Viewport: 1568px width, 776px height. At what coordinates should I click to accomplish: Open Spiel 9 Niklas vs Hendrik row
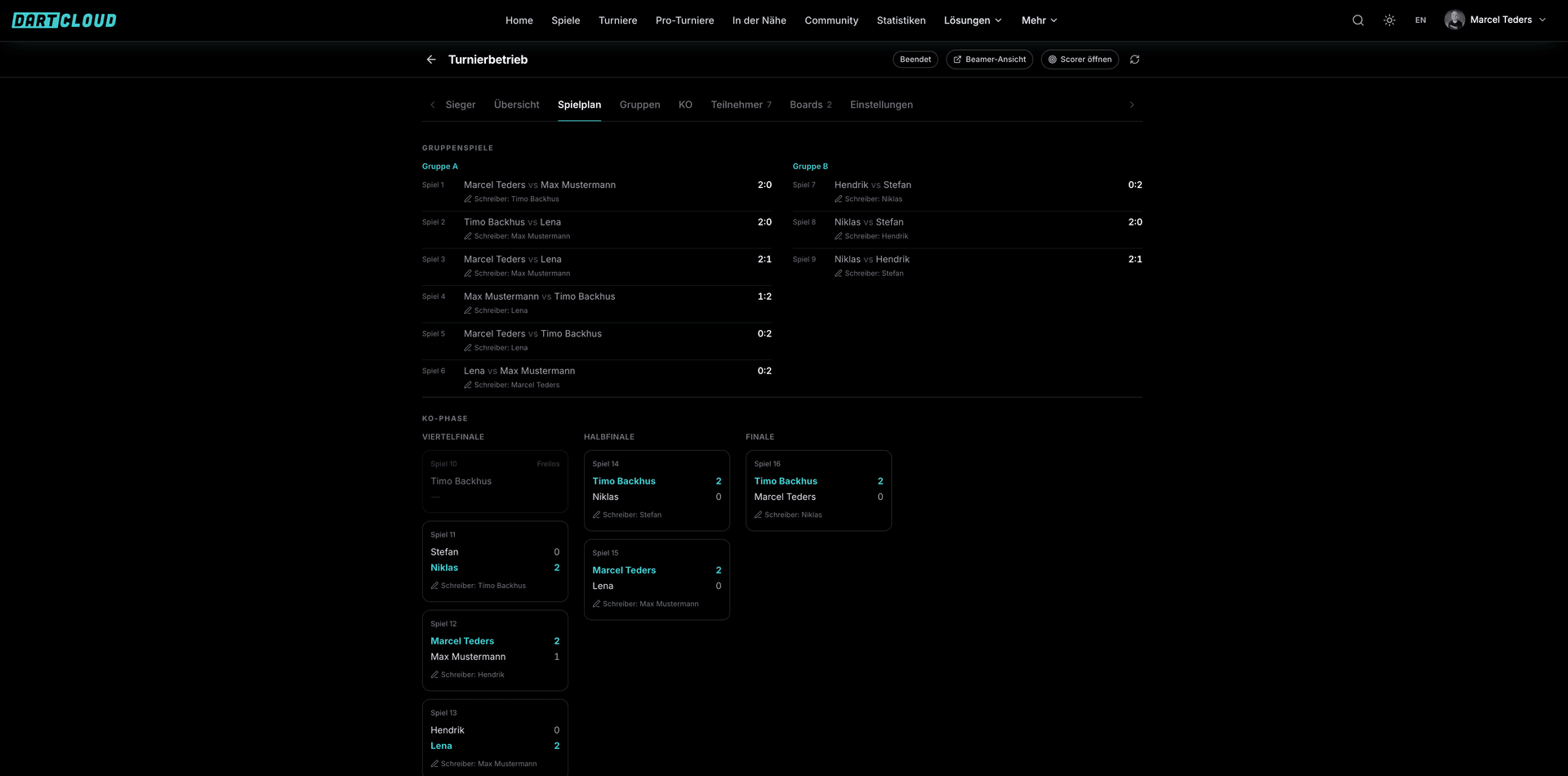(968, 266)
